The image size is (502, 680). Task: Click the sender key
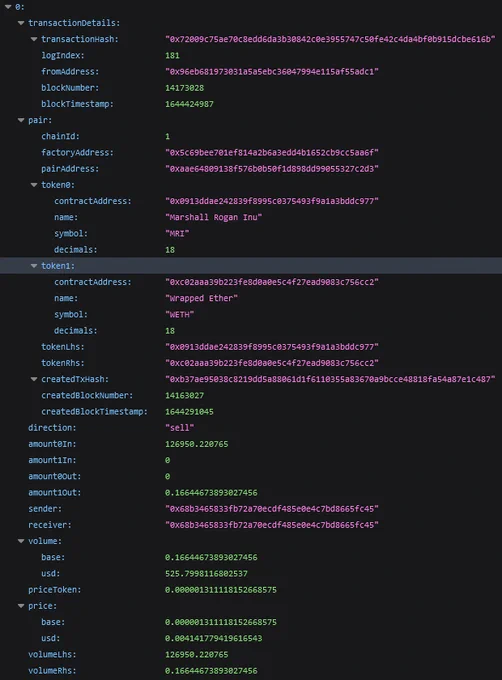pyautogui.click(x=45, y=509)
